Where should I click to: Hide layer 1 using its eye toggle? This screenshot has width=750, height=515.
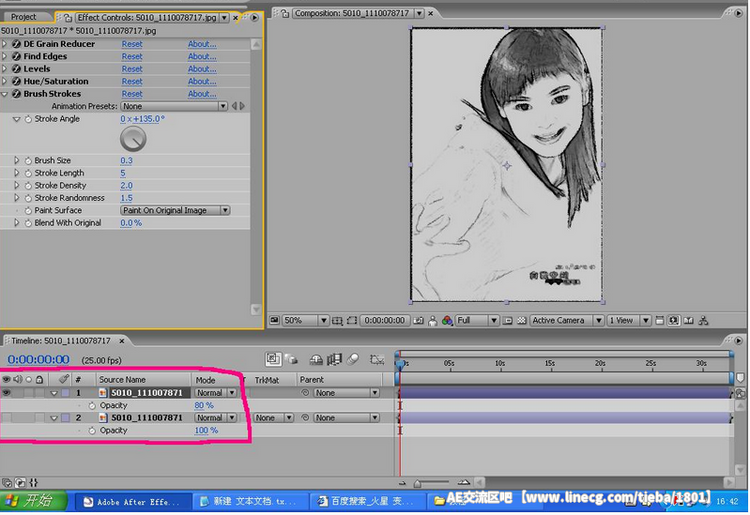click(7, 393)
